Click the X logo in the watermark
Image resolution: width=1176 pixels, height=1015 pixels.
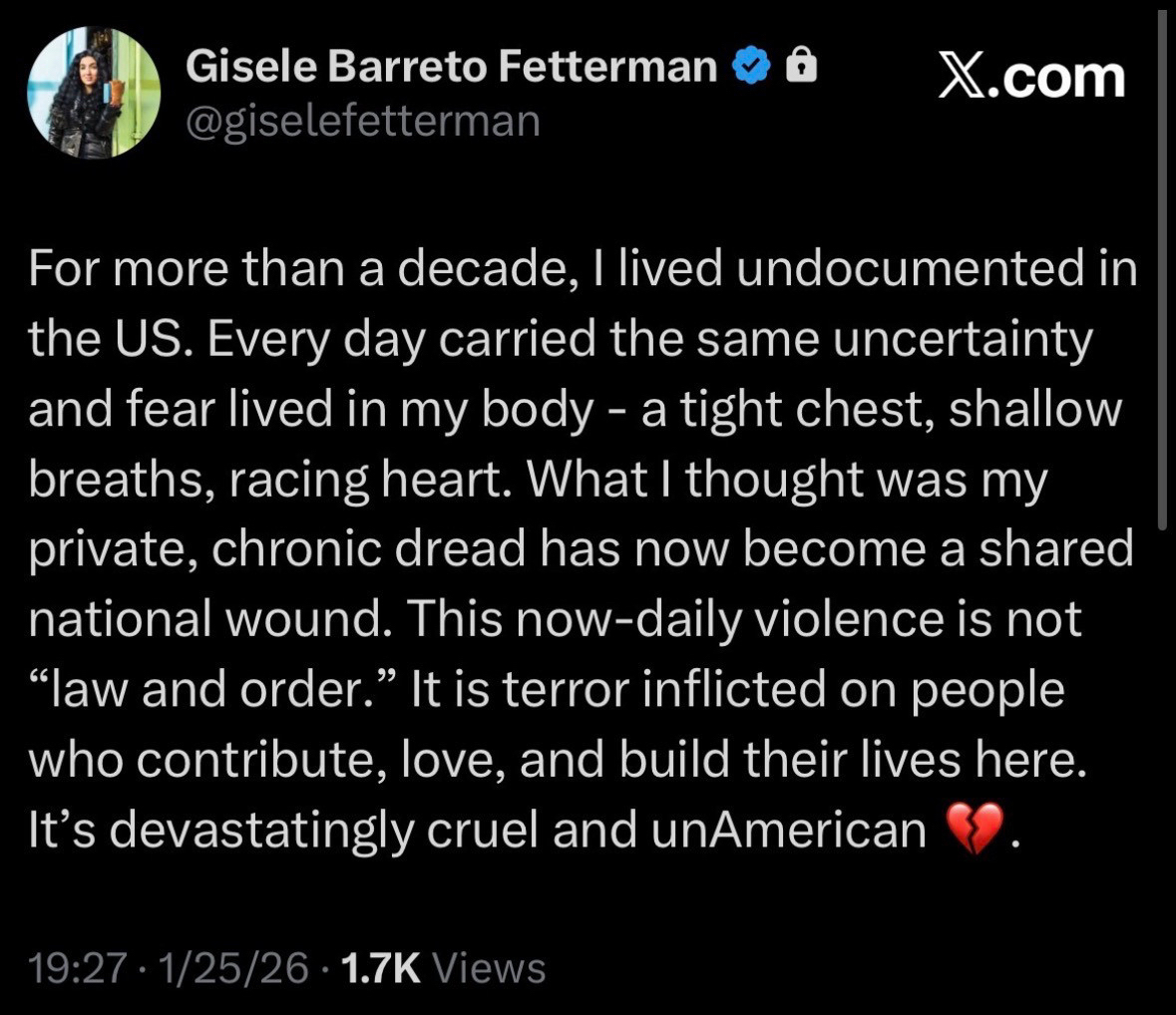(x=964, y=77)
